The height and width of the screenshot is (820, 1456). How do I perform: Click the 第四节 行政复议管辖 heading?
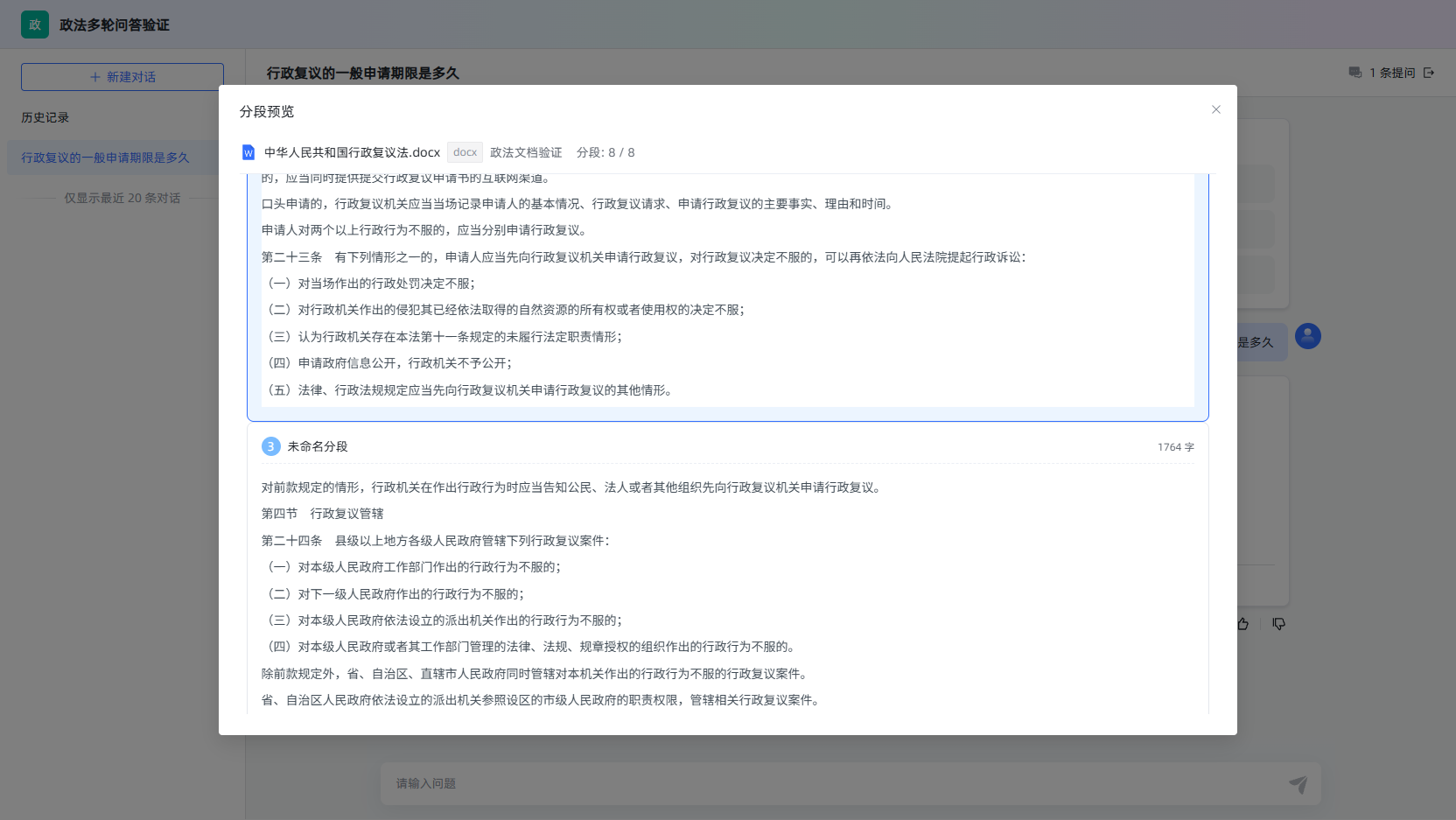[323, 514]
